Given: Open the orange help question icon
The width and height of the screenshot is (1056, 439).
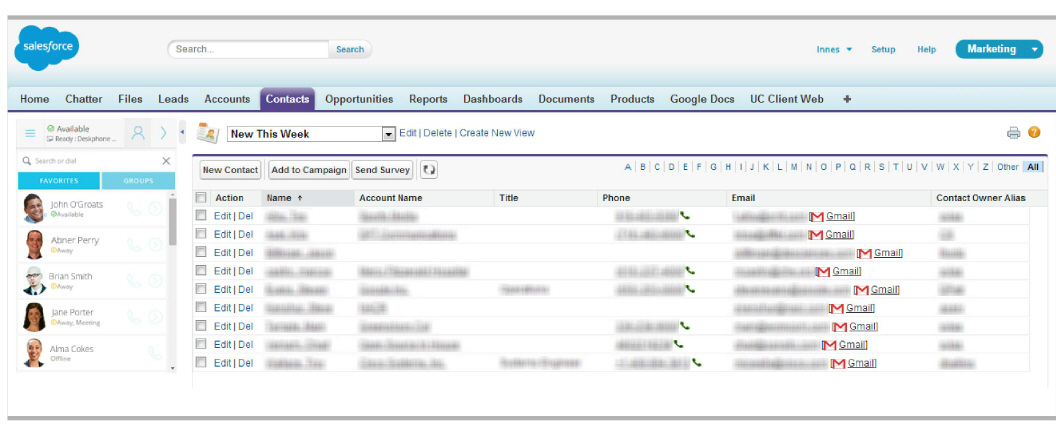Looking at the screenshot, I should tap(1034, 133).
